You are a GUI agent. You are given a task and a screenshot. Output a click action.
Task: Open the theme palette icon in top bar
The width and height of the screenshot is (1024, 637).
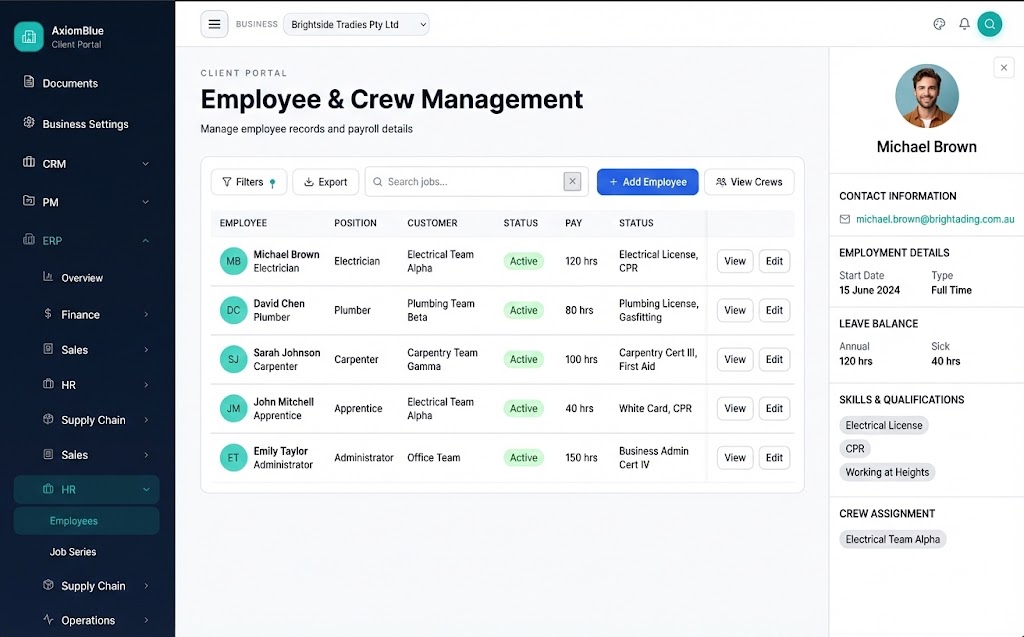[939, 23]
